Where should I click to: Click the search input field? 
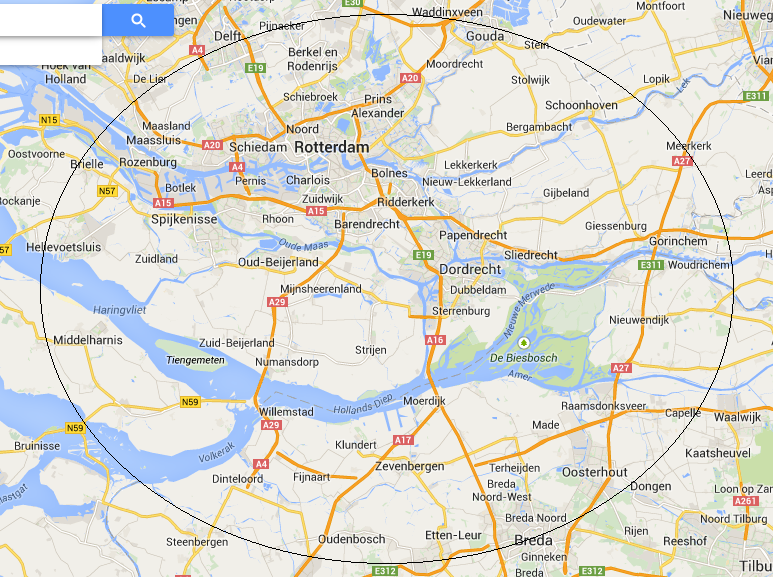point(51,20)
